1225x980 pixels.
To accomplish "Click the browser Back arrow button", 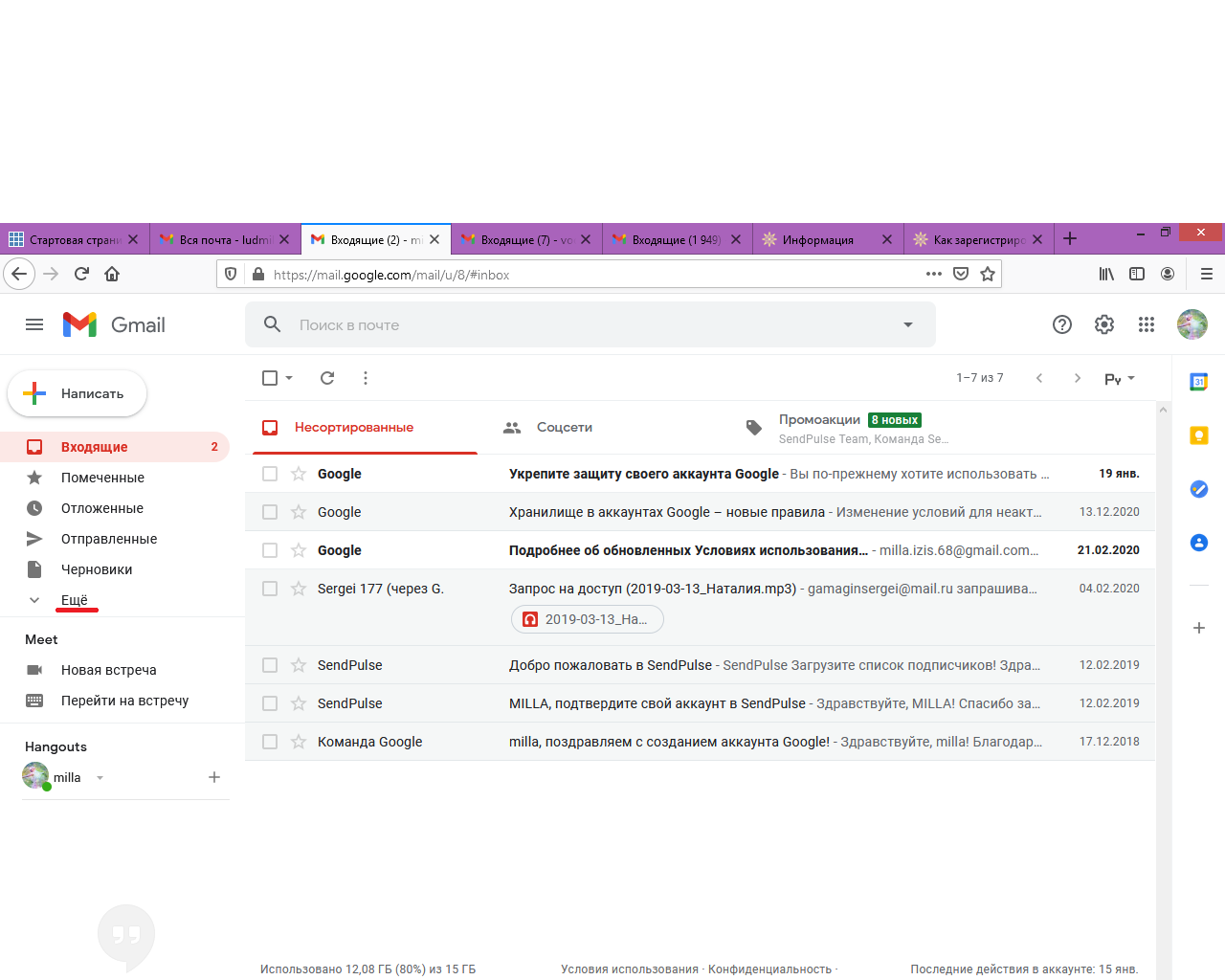I will click(19, 274).
